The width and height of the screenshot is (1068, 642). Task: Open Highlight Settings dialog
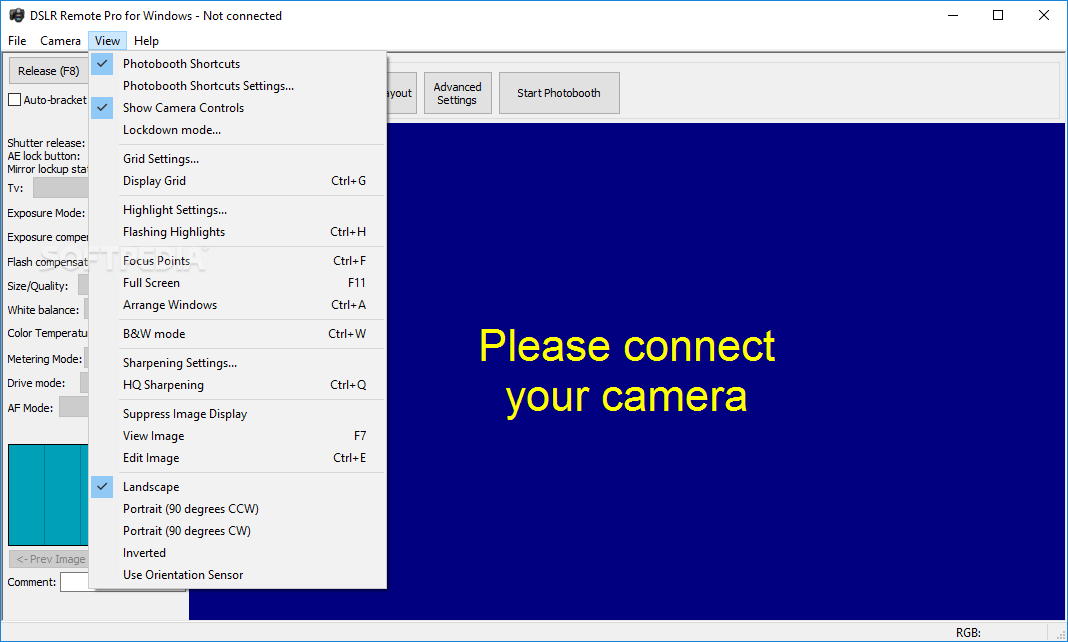tap(238, 210)
